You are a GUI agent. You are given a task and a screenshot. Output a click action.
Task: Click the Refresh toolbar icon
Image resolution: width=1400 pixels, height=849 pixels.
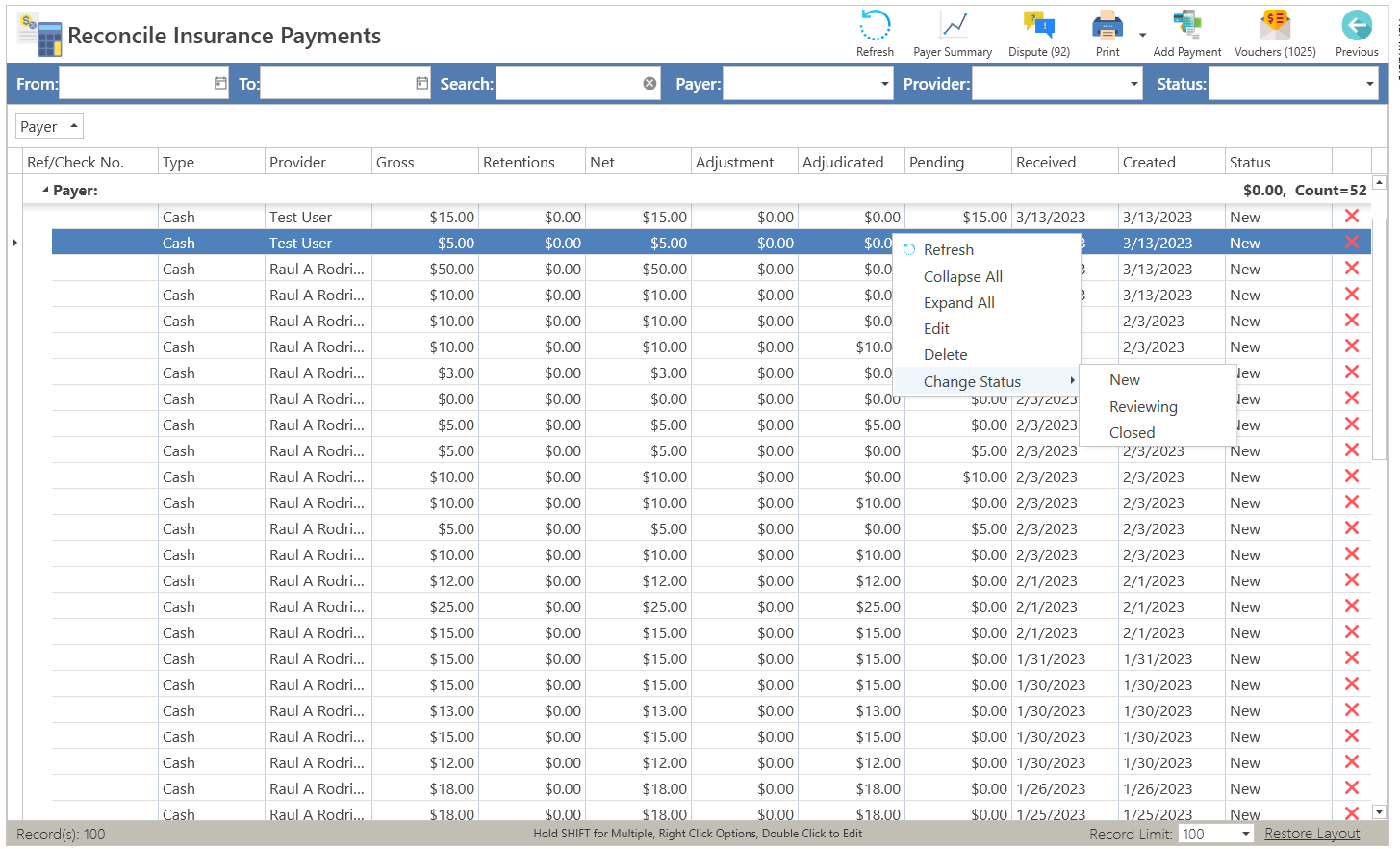pos(875,28)
